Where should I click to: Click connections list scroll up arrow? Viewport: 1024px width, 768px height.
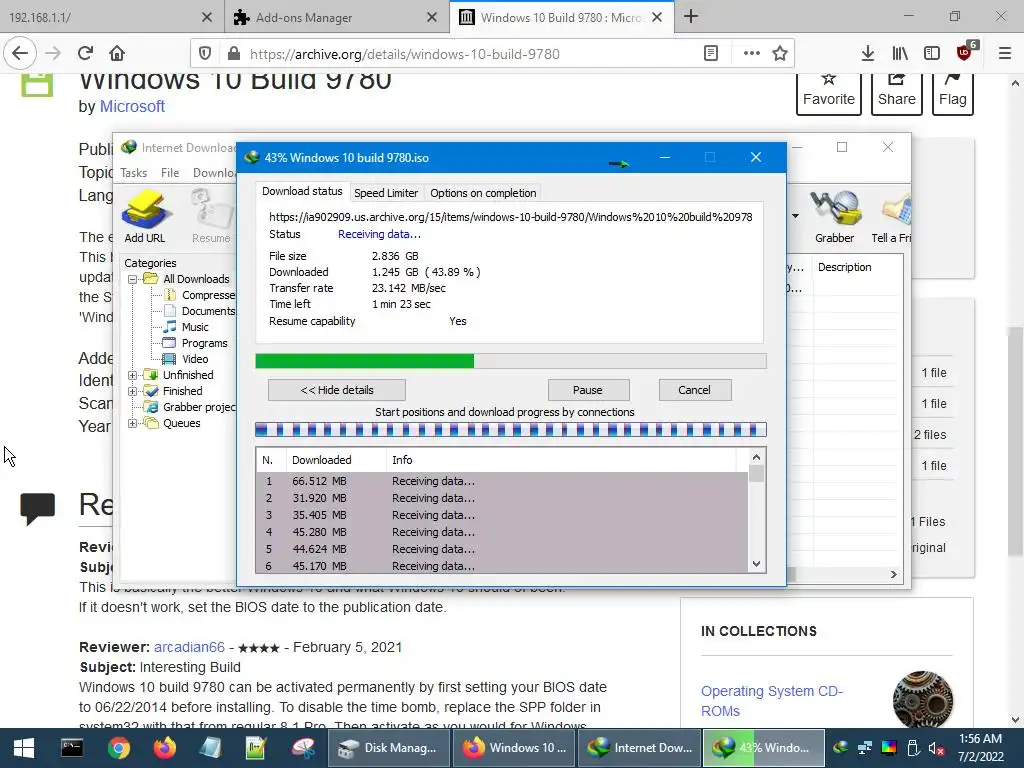click(756, 457)
